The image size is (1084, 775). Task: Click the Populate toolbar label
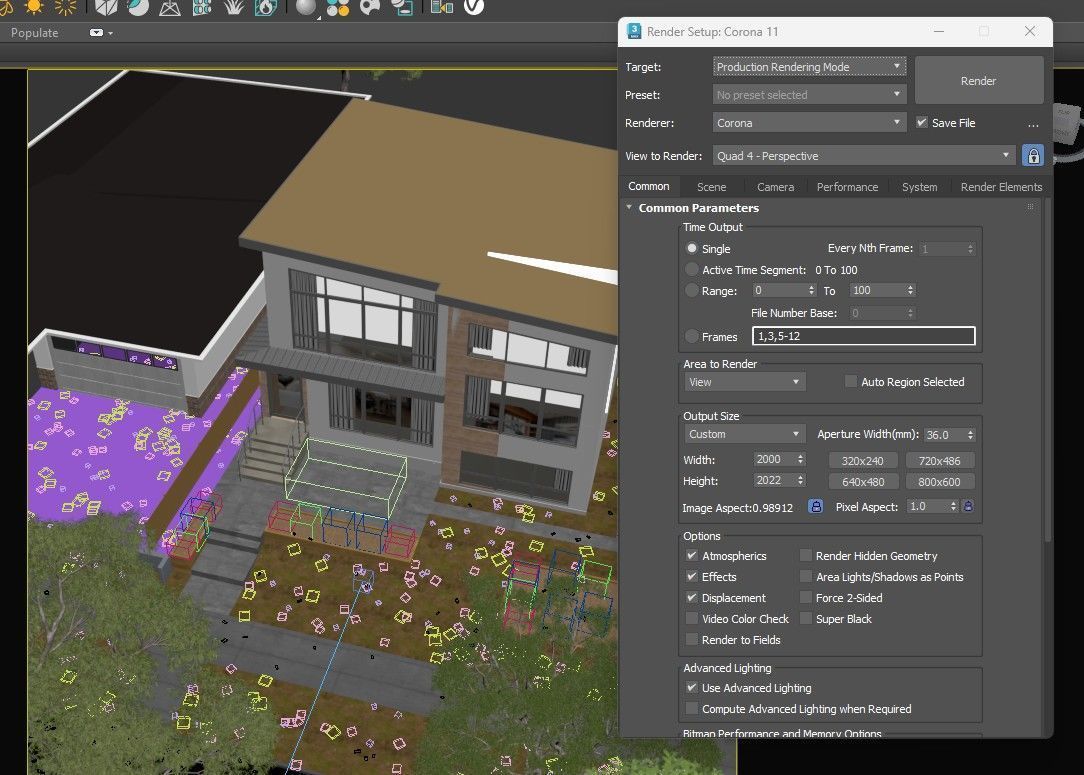35,32
